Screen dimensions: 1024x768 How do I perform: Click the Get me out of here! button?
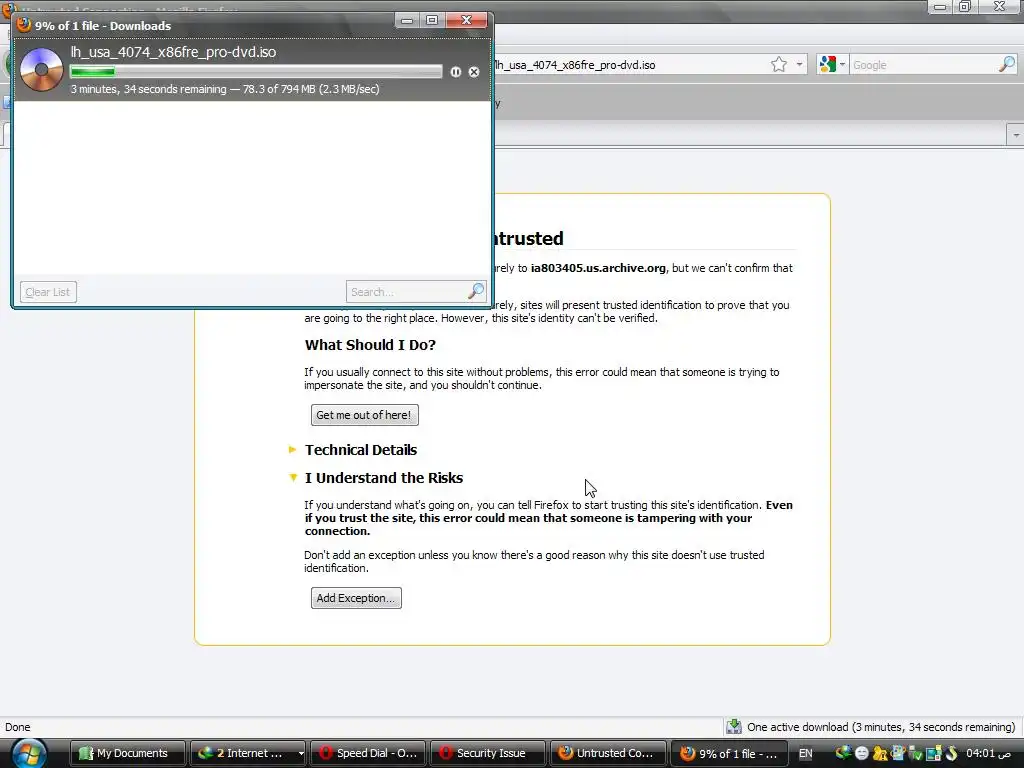(x=364, y=415)
